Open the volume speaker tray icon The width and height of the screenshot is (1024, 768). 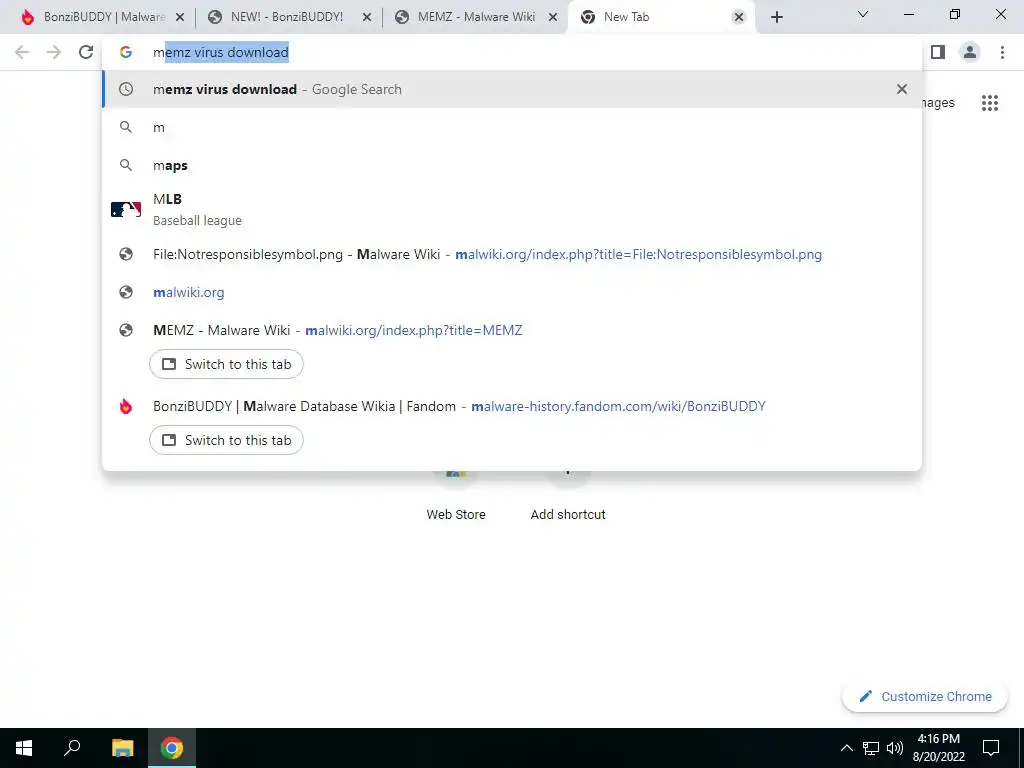click(895, 748)
